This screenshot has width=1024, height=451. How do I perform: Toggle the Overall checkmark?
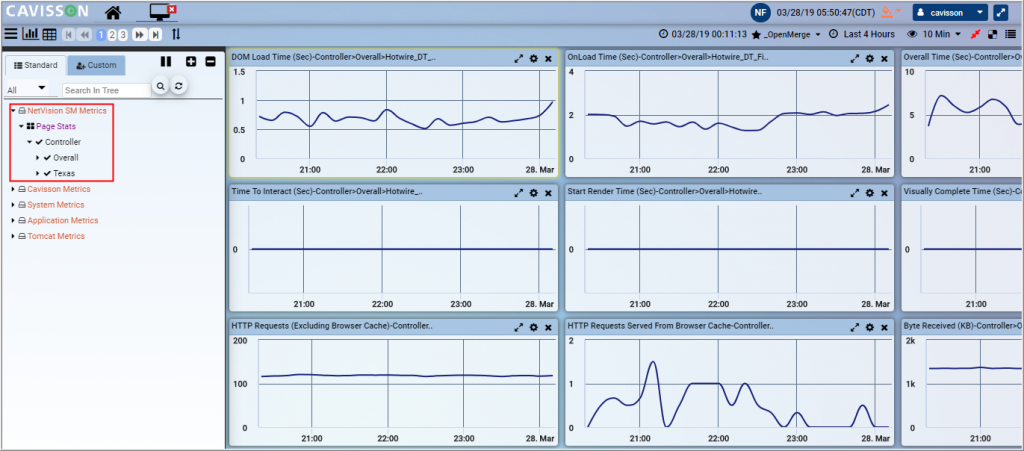coord(47,157)
